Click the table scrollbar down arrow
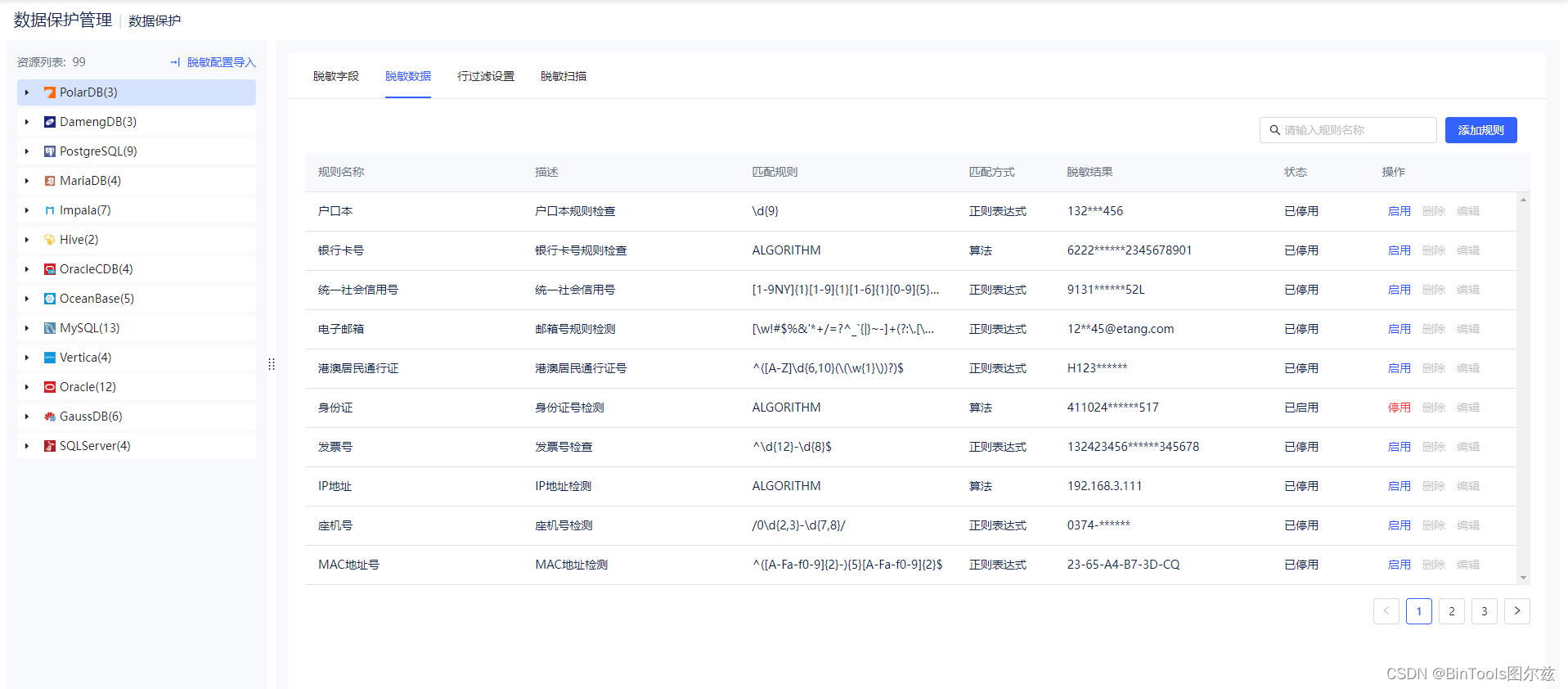 coord(1523,578)
